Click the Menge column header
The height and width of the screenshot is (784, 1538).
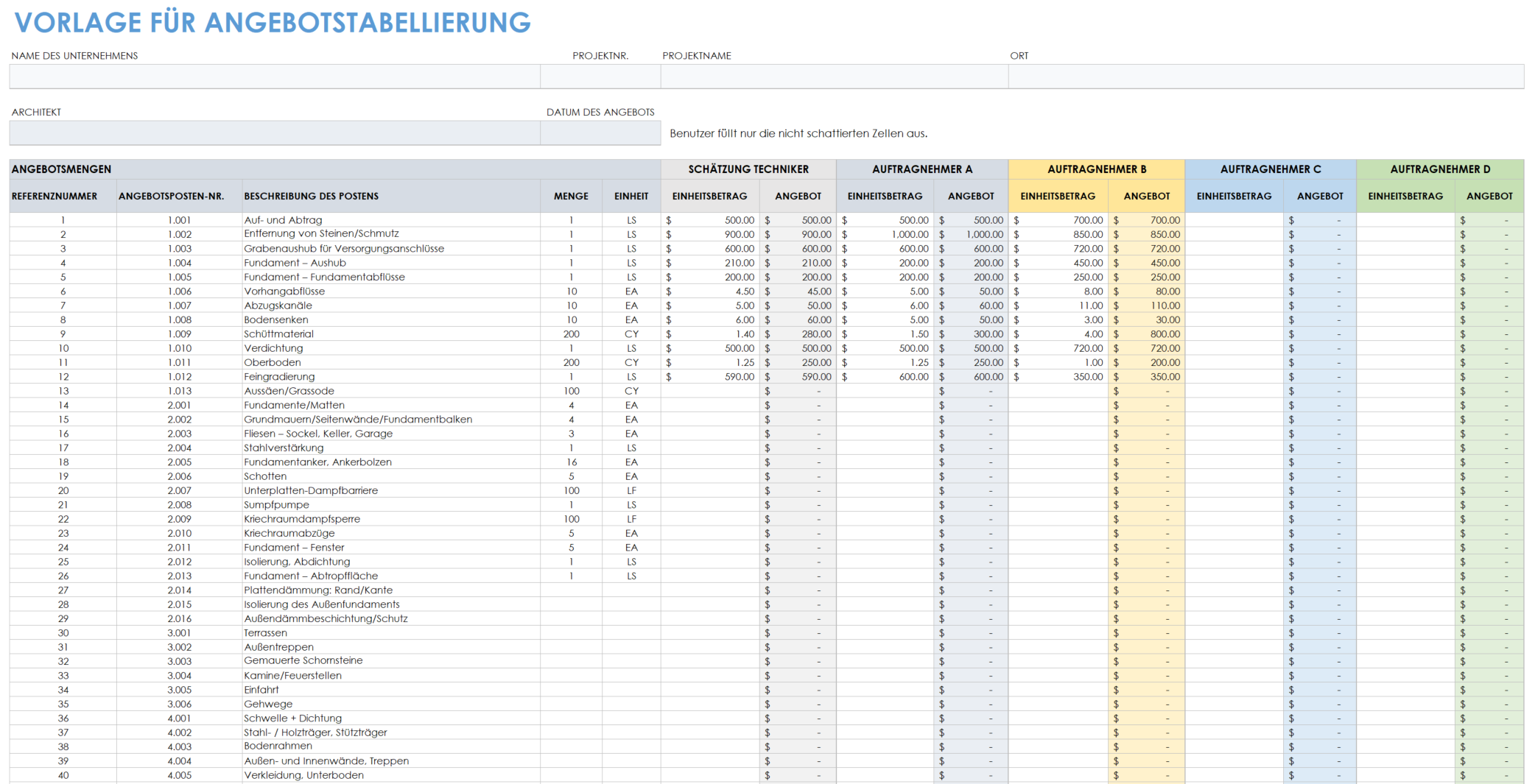pos(571,197)
